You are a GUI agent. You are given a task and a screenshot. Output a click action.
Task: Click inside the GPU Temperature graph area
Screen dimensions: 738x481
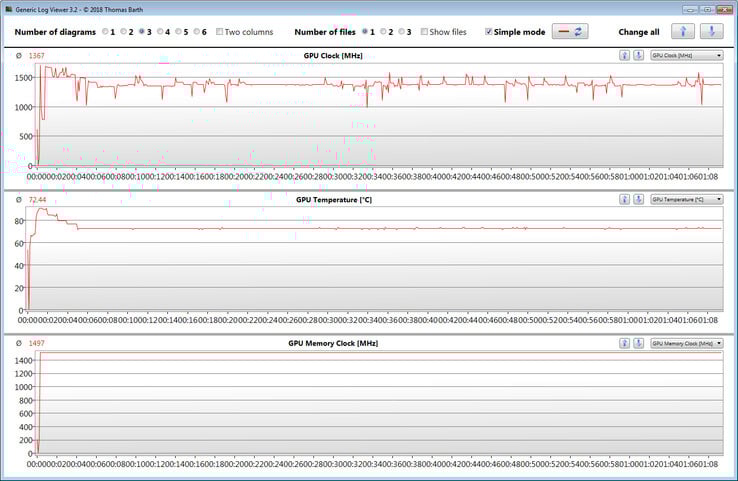(375, 259)
